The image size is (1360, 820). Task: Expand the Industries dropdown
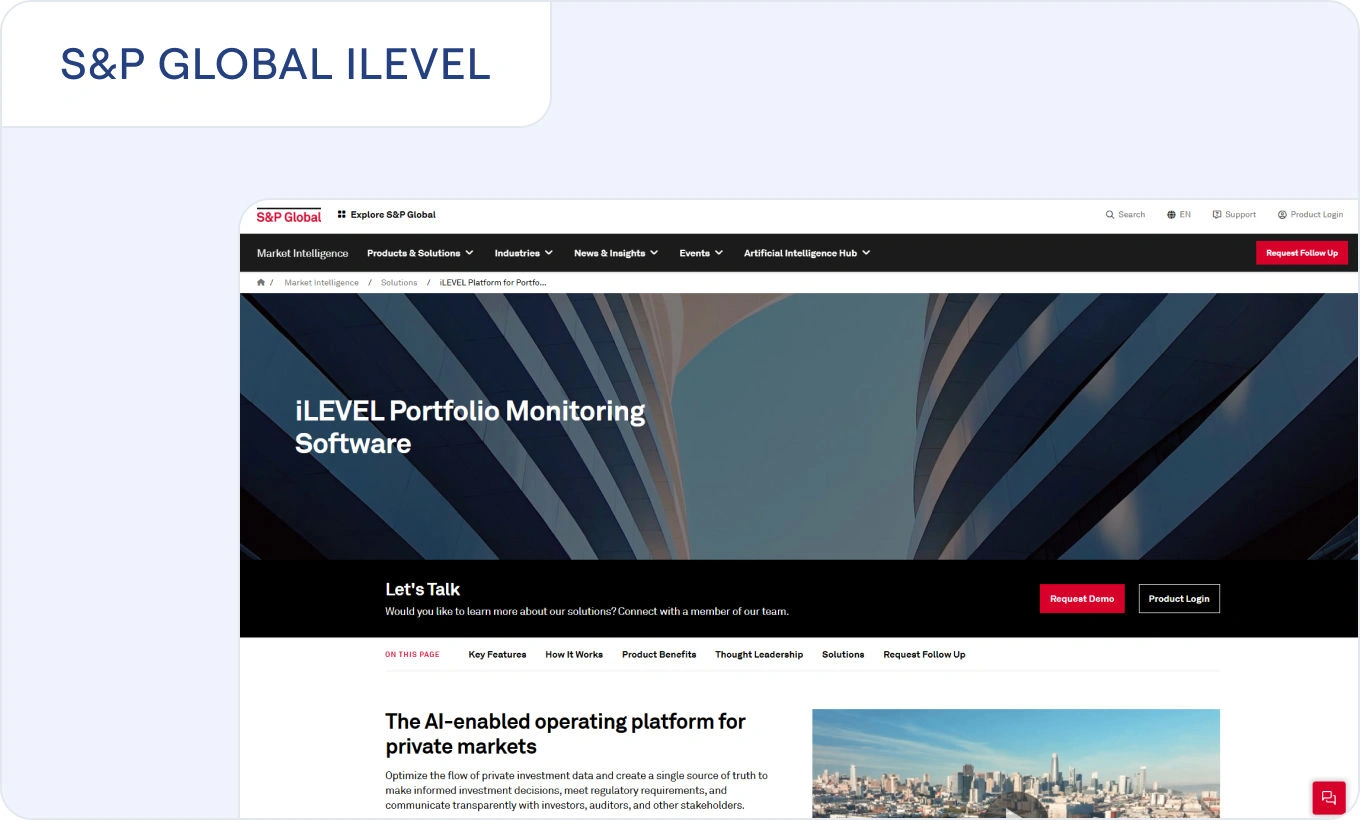(x=523, y=253)
